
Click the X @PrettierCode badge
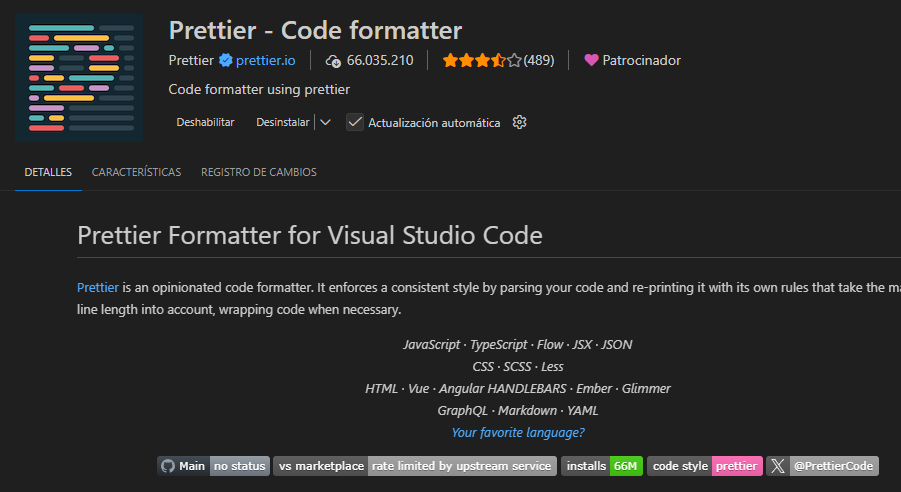(823, 466)
